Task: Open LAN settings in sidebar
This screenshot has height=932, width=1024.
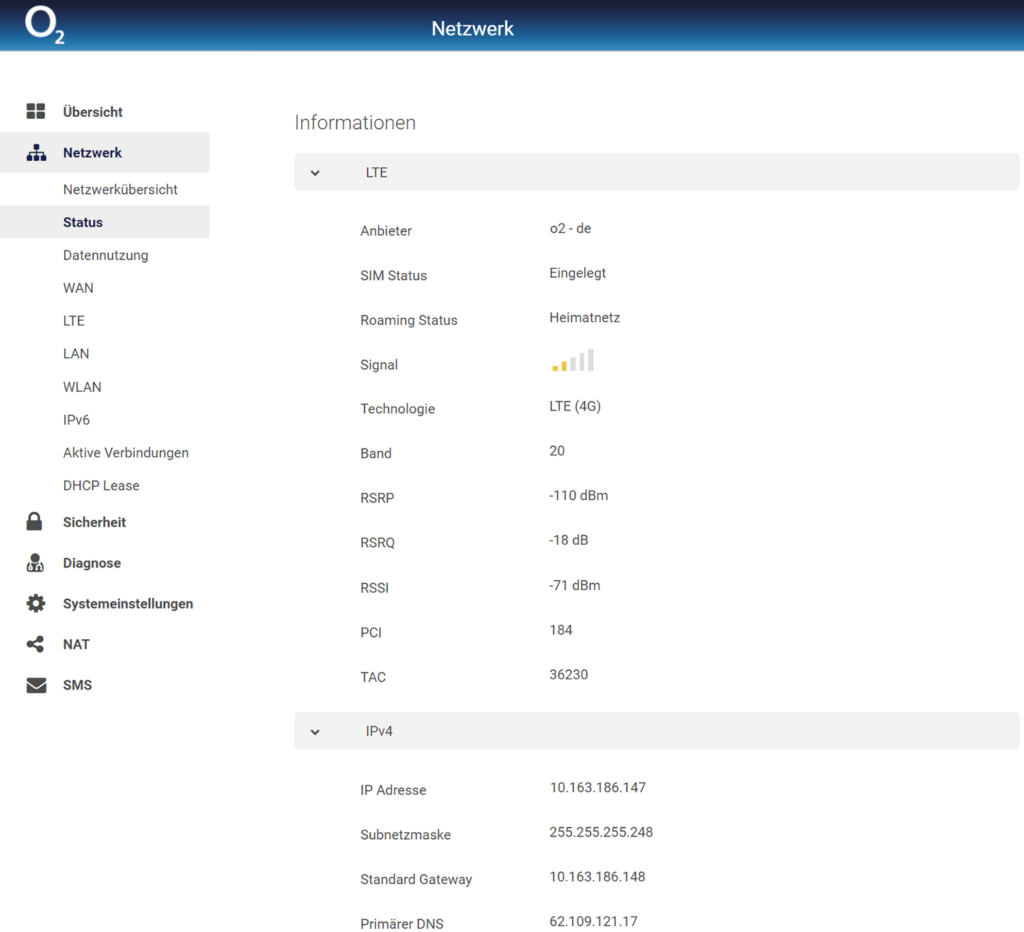Action: [76, 354]
